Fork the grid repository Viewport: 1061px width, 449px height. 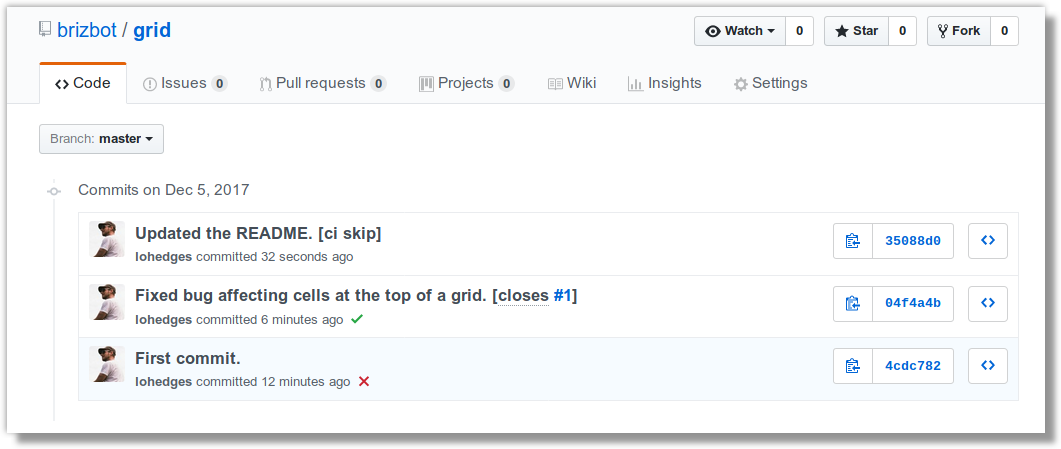(959, 31)
